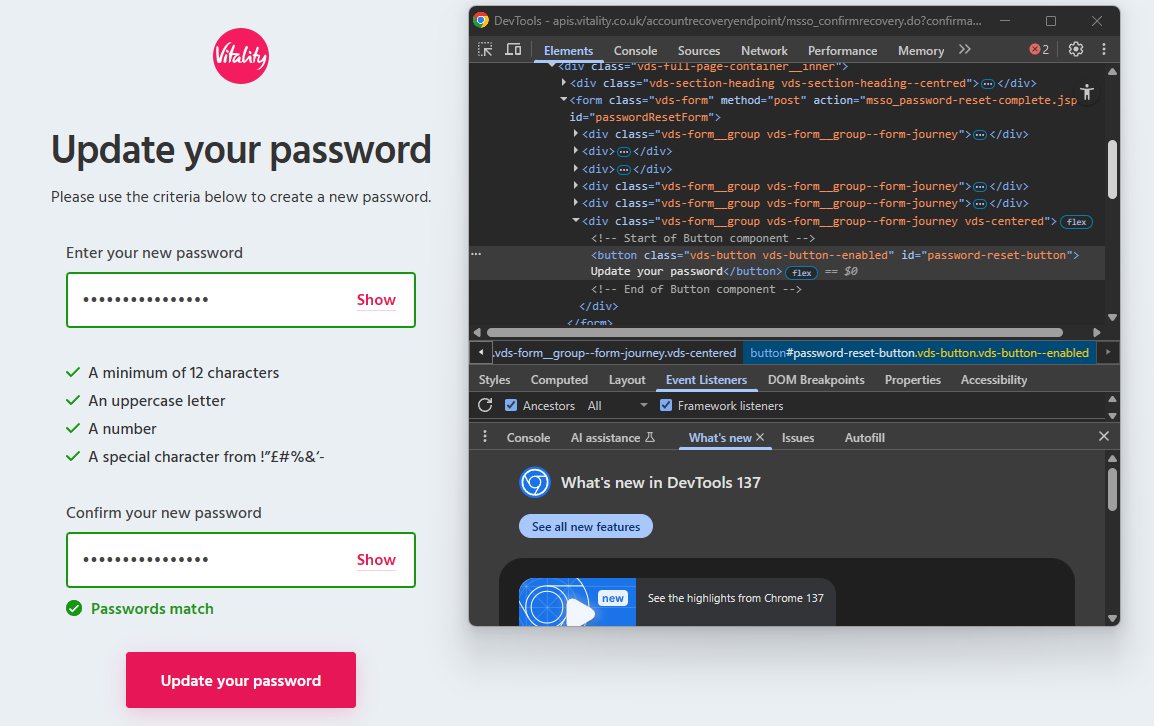Open the Memory tab
1154x726 pixels.
[921, 50]
